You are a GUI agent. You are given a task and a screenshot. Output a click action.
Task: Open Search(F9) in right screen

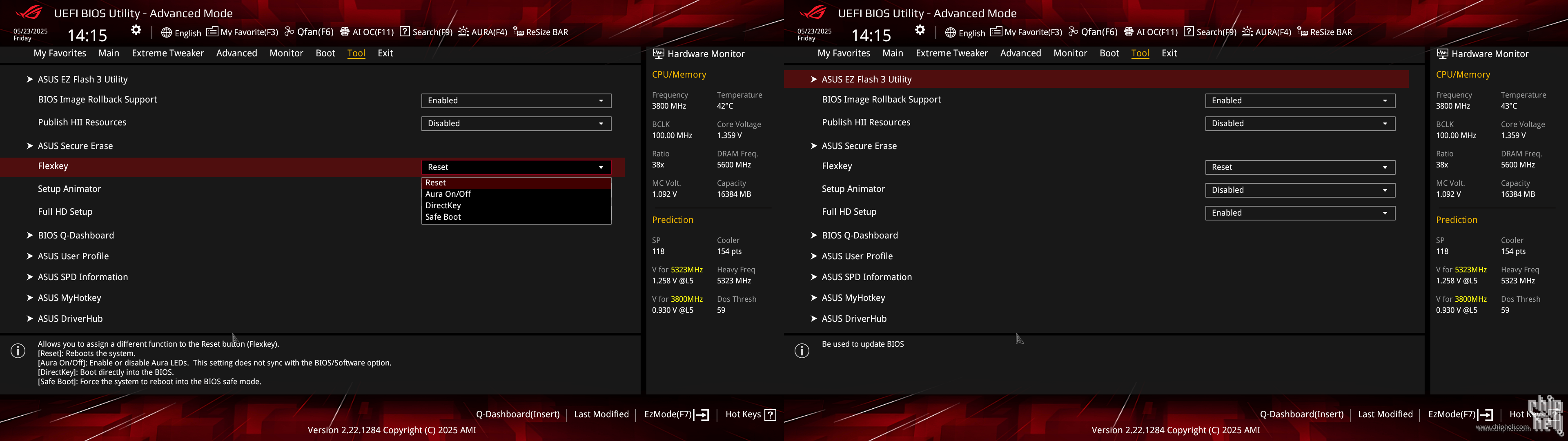point(1210,32)
